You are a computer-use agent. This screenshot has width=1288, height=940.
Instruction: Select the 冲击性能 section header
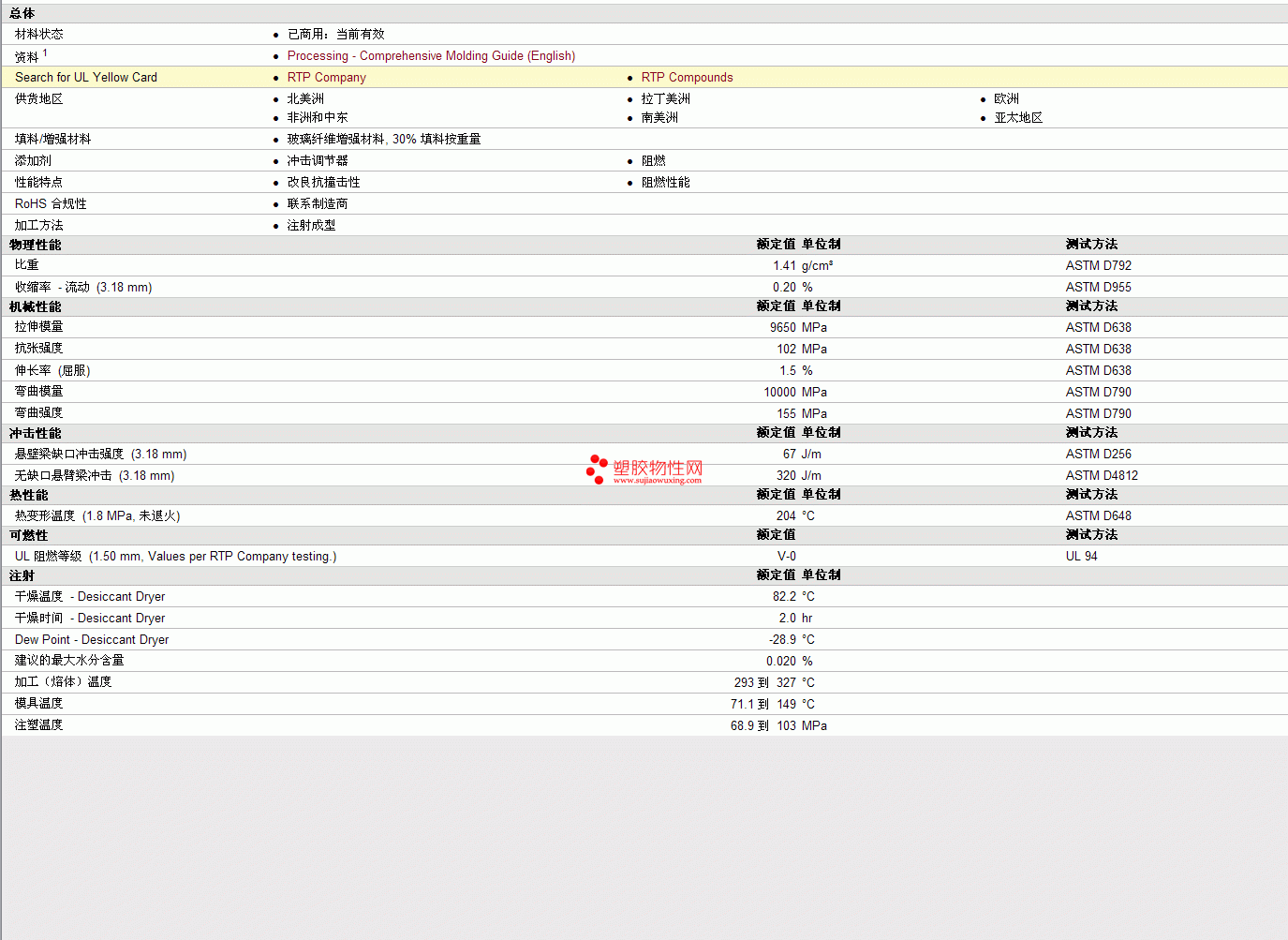coord(36,433)
